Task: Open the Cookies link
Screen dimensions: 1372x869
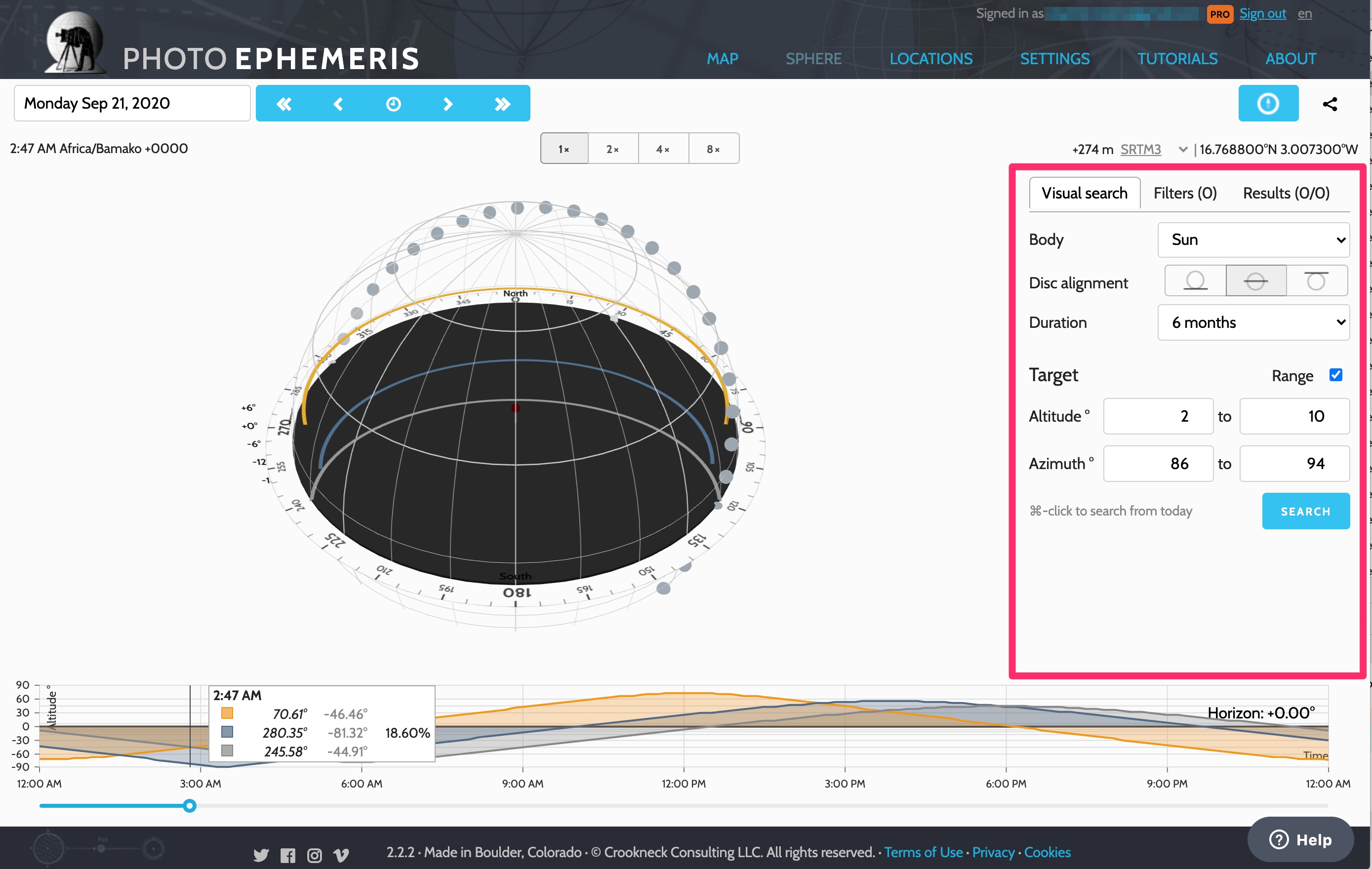Action: [1047, 852]
